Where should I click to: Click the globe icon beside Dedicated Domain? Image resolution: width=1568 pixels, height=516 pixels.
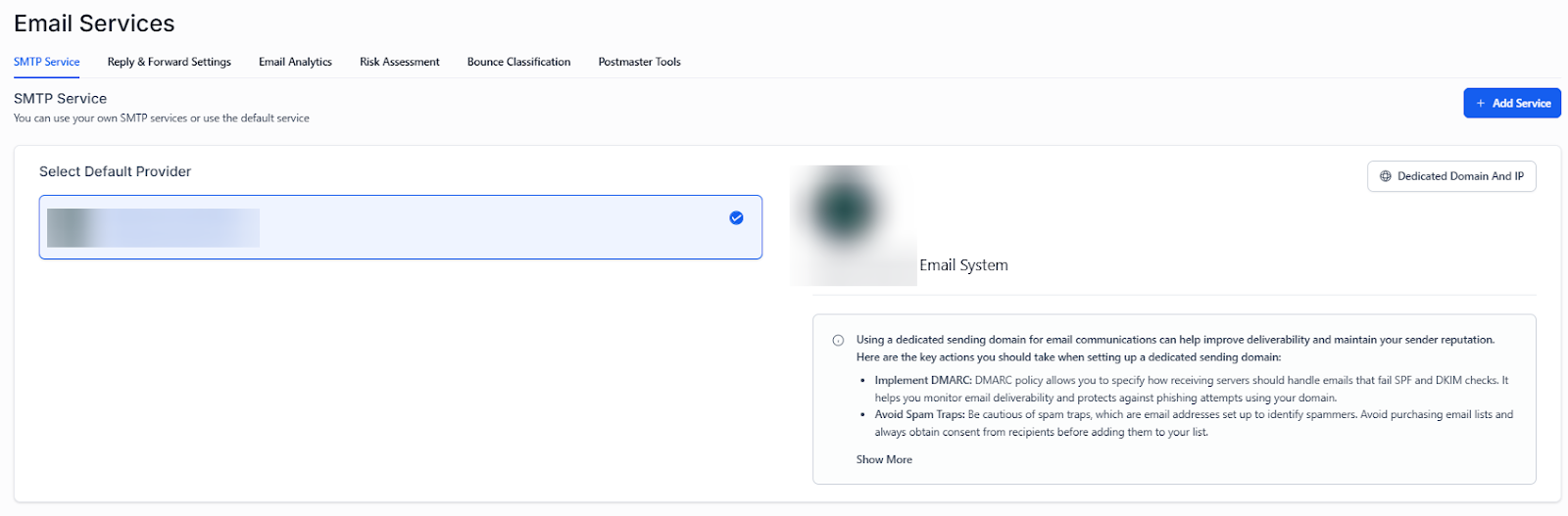point(1385,176)
